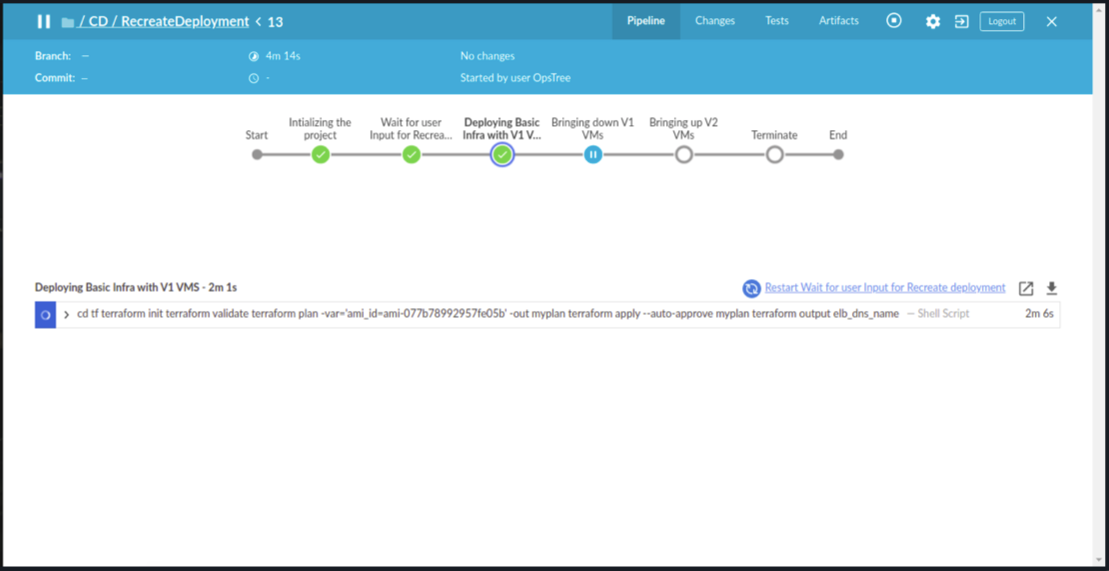Open CD / RecreateDeployment breadcrumb link
Viewport: 1109px width, 571px height.
164,21
